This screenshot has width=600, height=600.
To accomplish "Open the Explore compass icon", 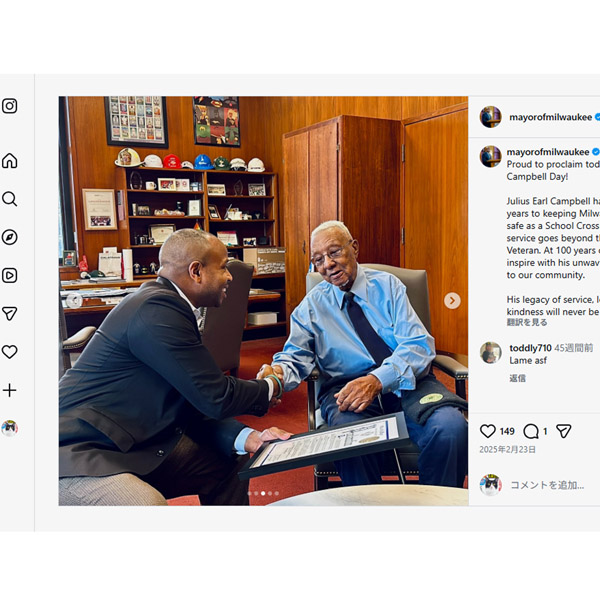I will pyautogui.click(x=10, y=237).
